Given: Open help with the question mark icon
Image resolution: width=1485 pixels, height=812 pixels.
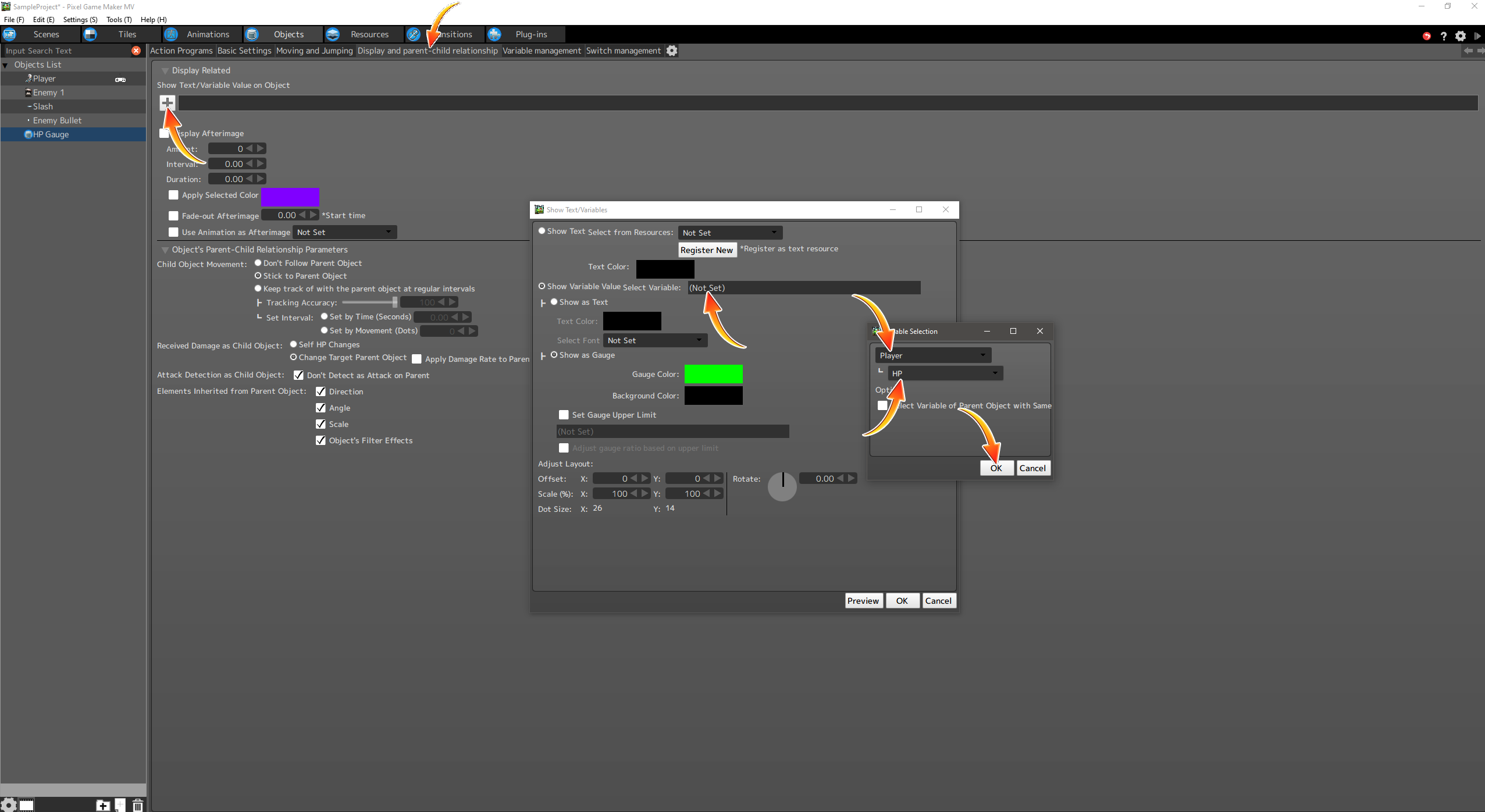Looking at the screenshot, I should pos(1443,35).
